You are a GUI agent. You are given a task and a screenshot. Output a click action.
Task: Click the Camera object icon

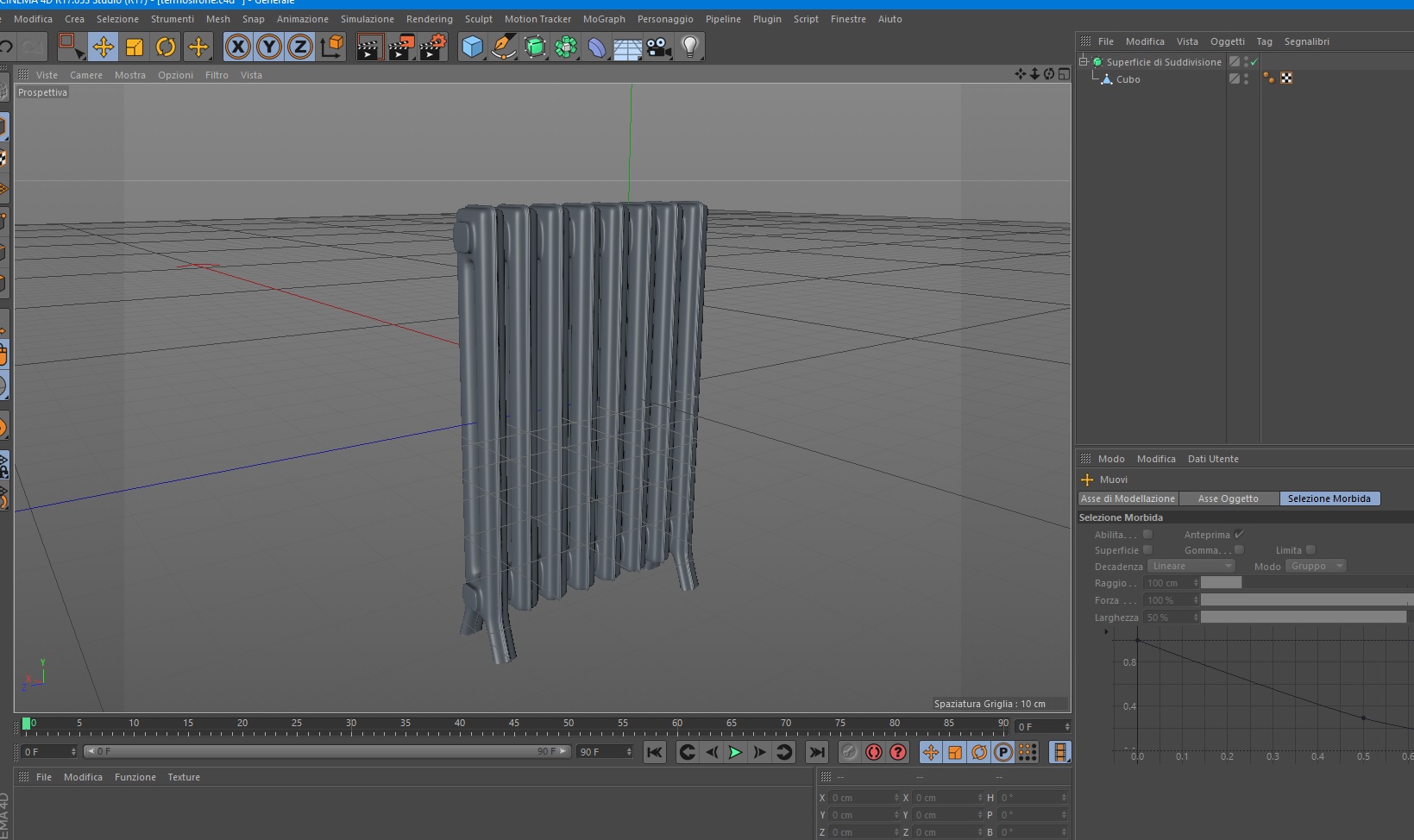[658, 47]
